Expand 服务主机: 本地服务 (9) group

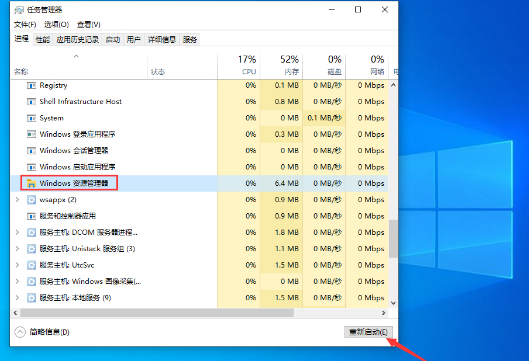17,298
